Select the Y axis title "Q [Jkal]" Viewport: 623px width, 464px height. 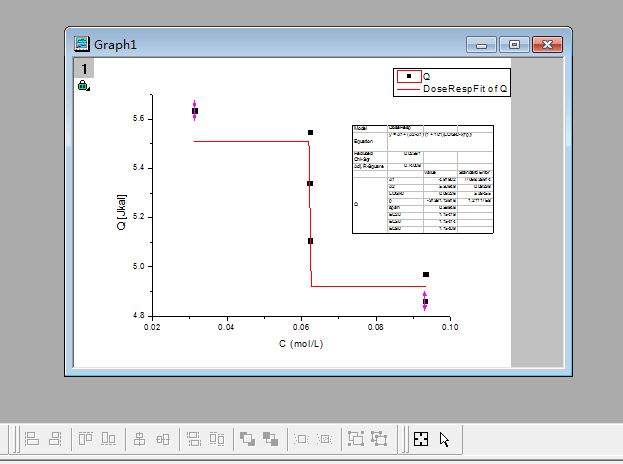pos(122,212)
